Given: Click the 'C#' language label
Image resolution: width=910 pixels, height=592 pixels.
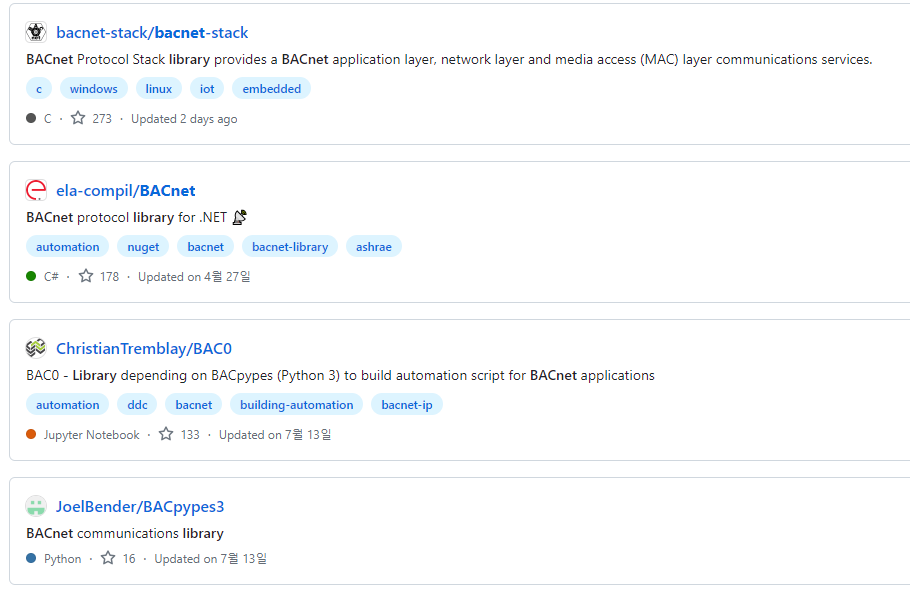Looking at the screenshot, I should 51,277.
